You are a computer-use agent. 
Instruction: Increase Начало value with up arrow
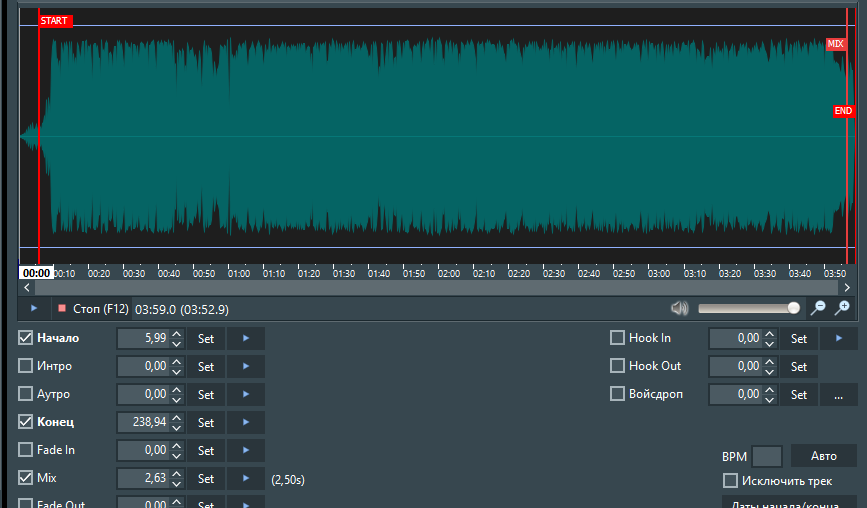[x=177, y=334]
